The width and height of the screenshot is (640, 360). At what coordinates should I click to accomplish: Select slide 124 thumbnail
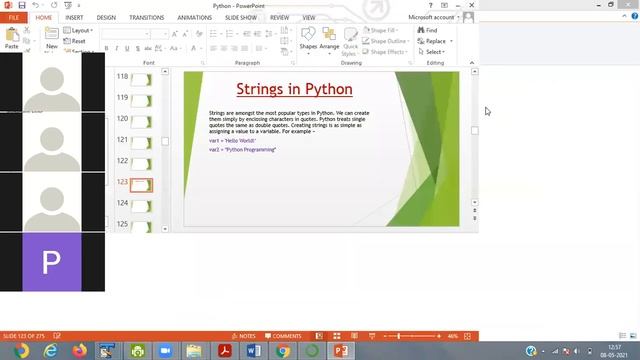click(x=141, y=206)
